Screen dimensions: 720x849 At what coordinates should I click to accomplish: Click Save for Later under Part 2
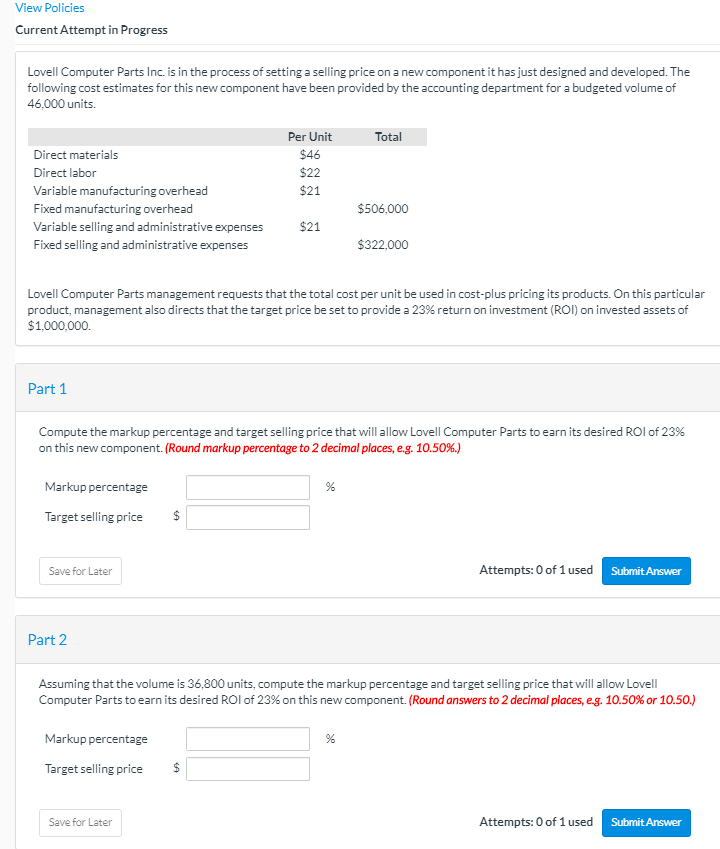tap(79, 822)
